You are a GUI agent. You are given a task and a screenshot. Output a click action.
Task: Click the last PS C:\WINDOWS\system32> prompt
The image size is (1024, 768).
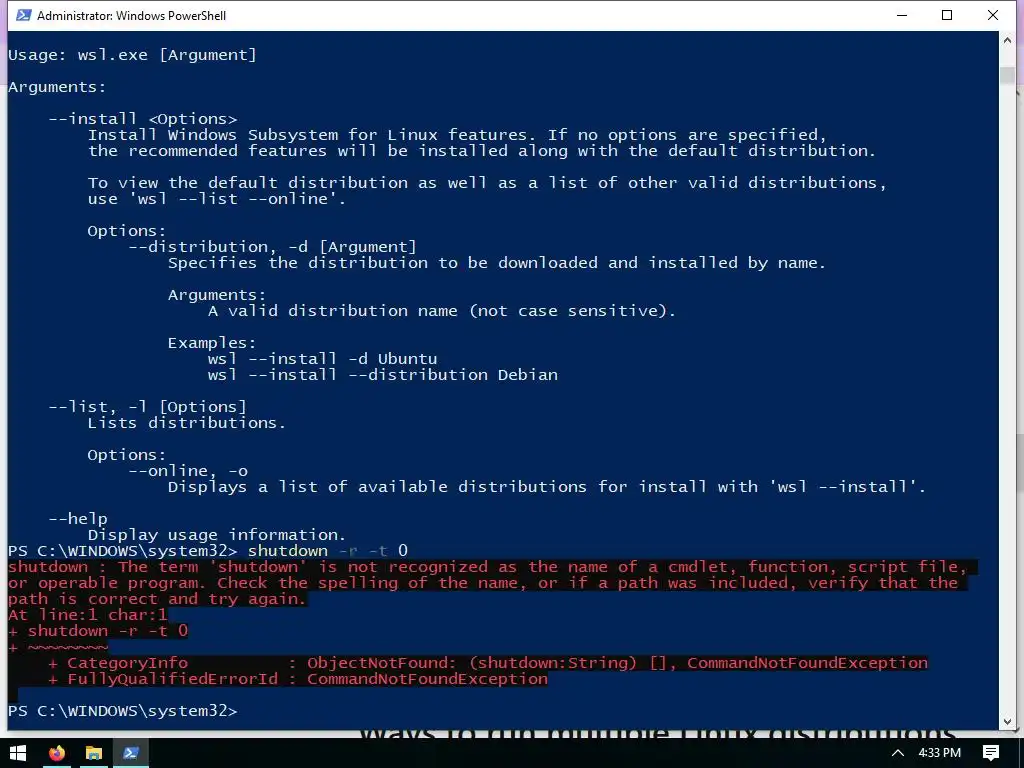[123, 711]
